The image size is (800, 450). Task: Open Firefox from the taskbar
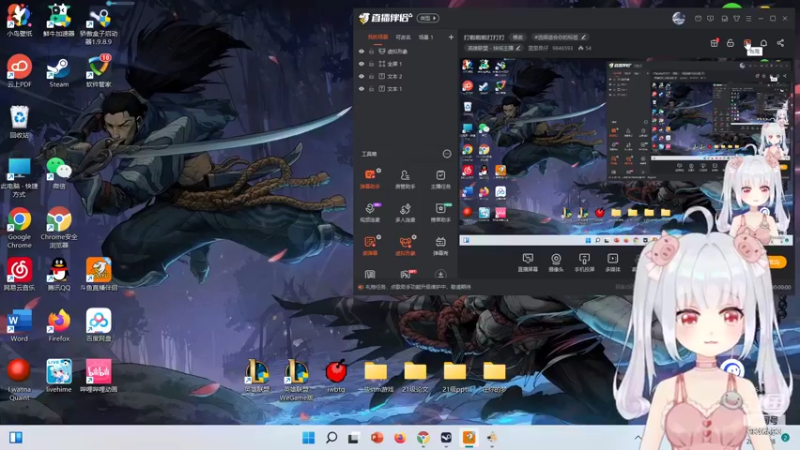point(400,438)
